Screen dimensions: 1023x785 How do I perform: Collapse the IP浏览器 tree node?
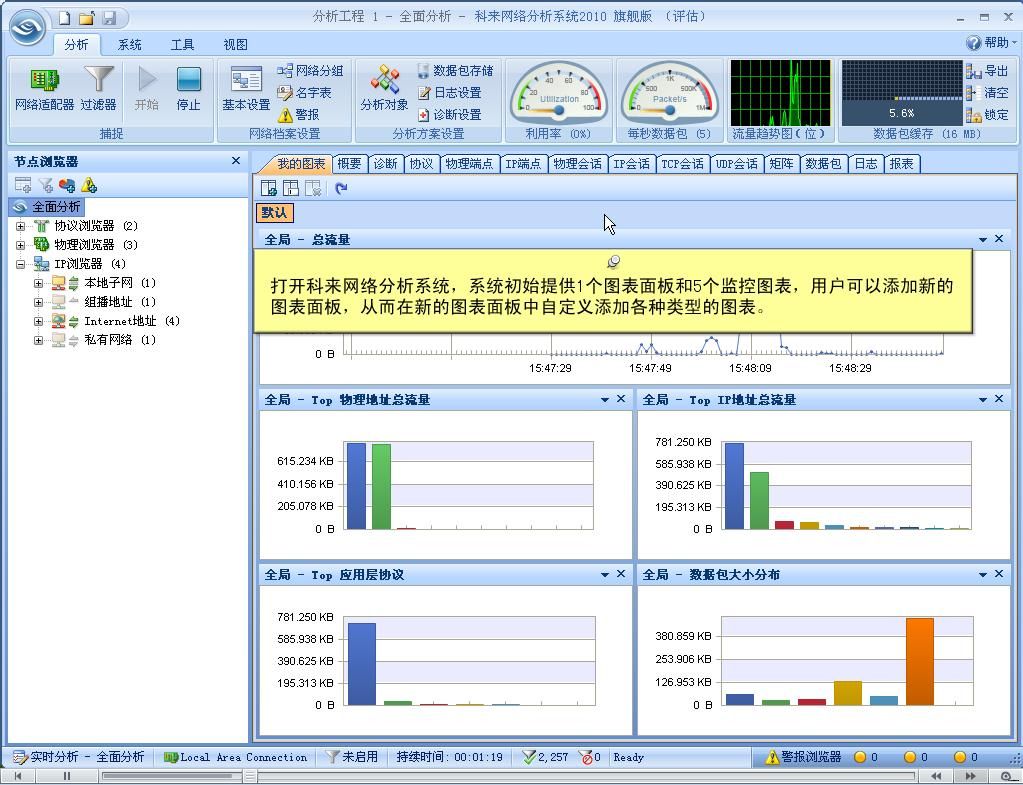coord(20,264)
